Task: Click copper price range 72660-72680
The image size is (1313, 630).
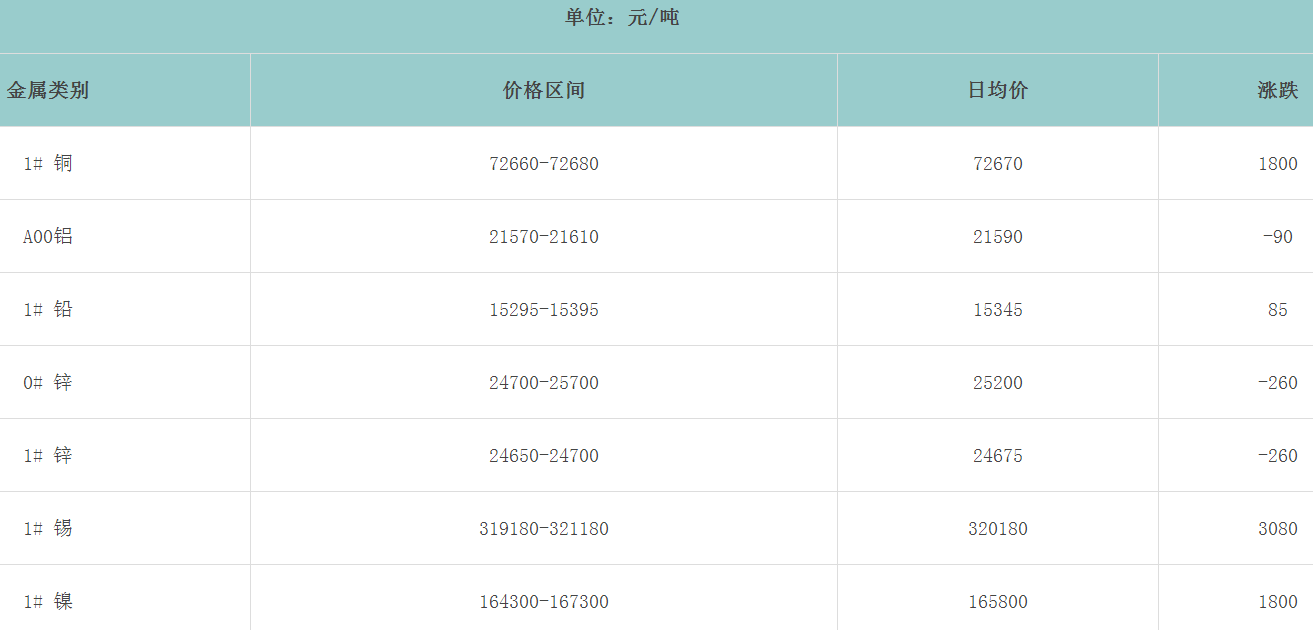Action: click(543, 164)
